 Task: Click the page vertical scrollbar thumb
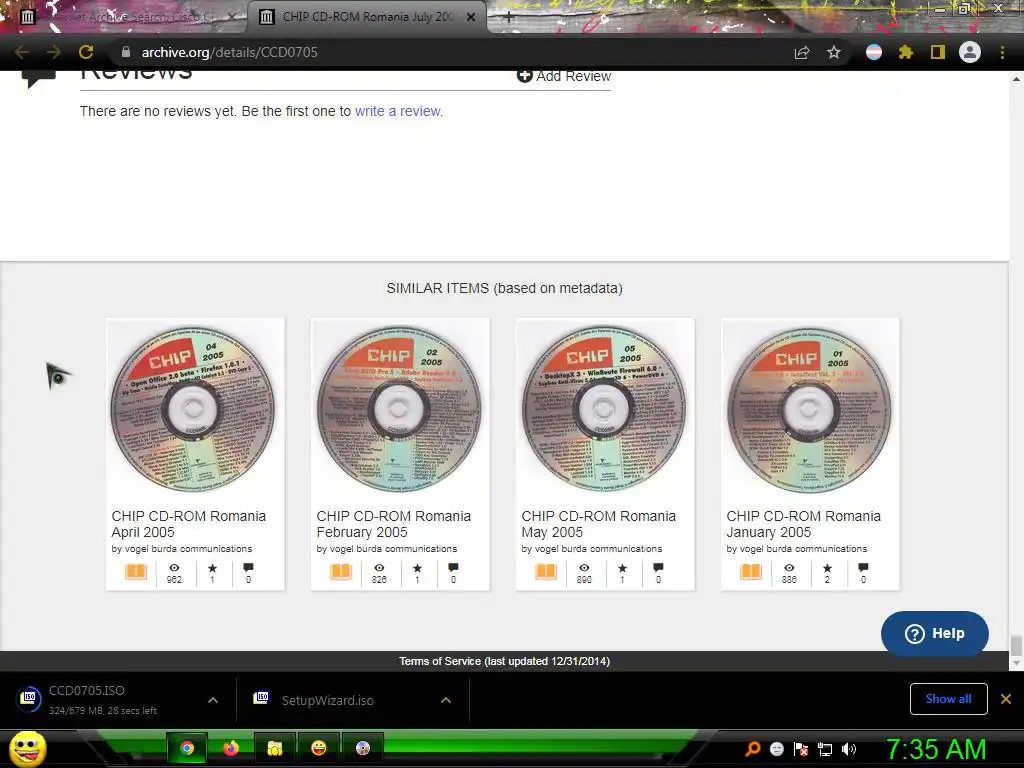click(1016, 645)
